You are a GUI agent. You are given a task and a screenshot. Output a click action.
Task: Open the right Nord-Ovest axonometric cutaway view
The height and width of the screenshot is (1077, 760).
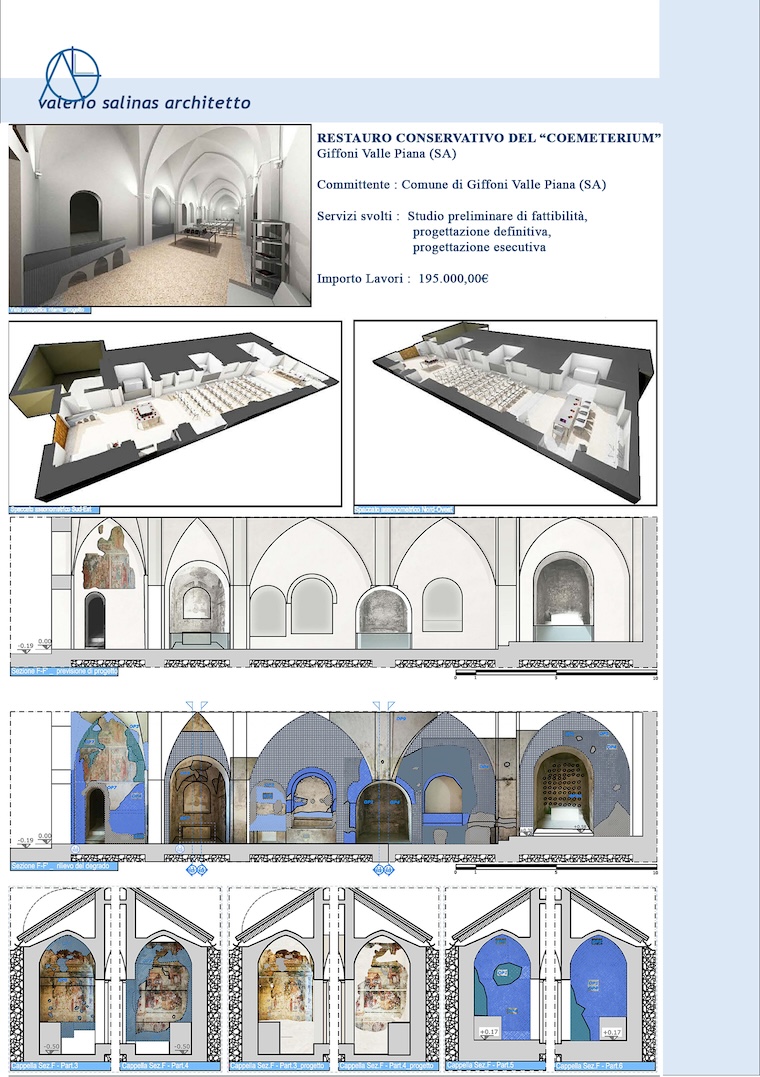point(505,413)
